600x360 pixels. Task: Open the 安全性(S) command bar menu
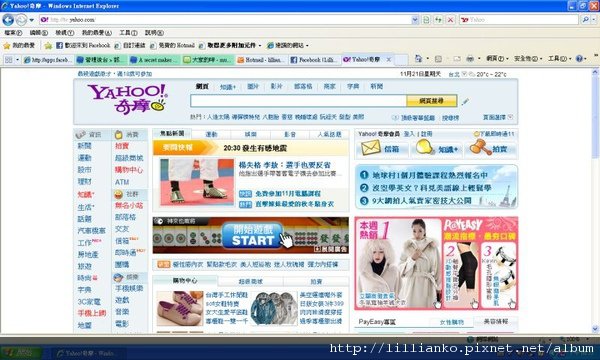click(528, 59)
